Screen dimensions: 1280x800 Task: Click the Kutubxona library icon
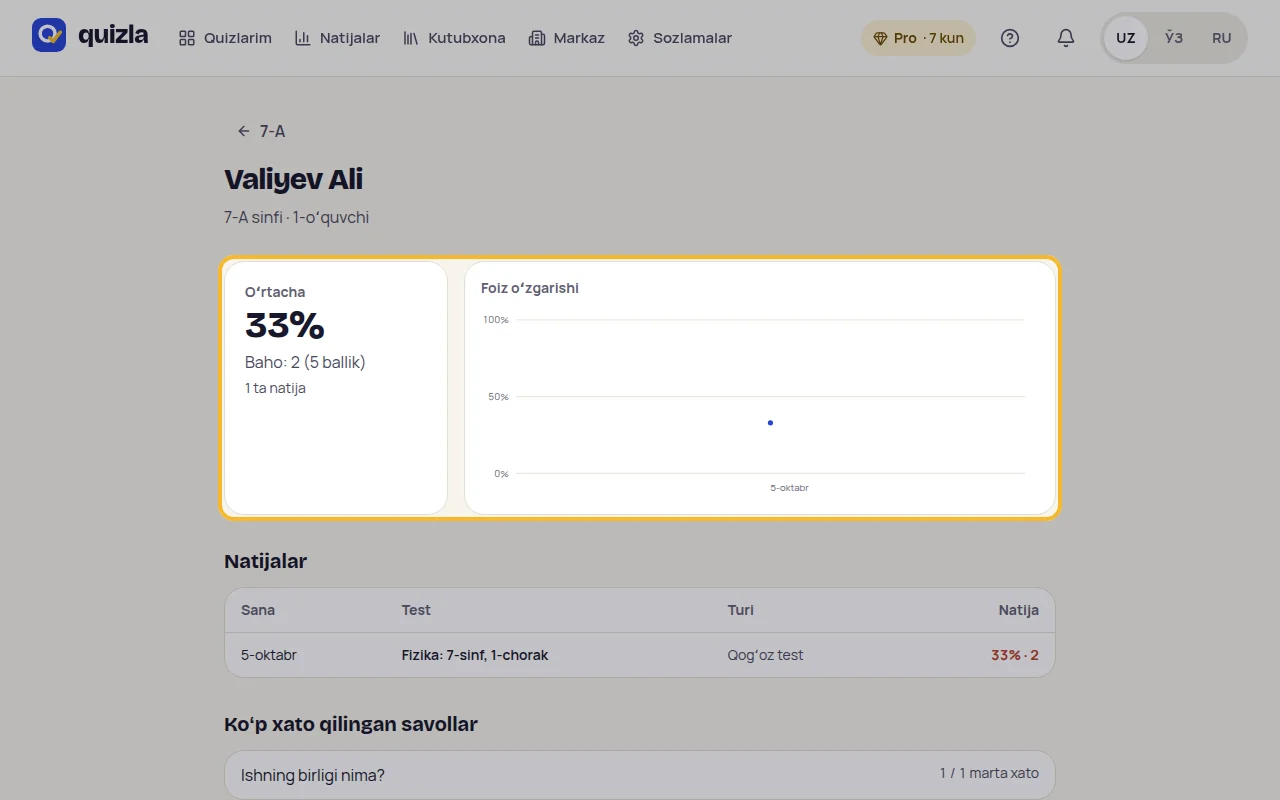click(x=410, y=38)
